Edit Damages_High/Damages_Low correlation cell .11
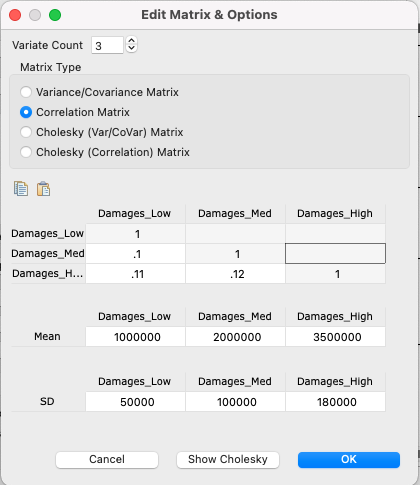Viewport: 420px width, 485px height. point(135,274)
